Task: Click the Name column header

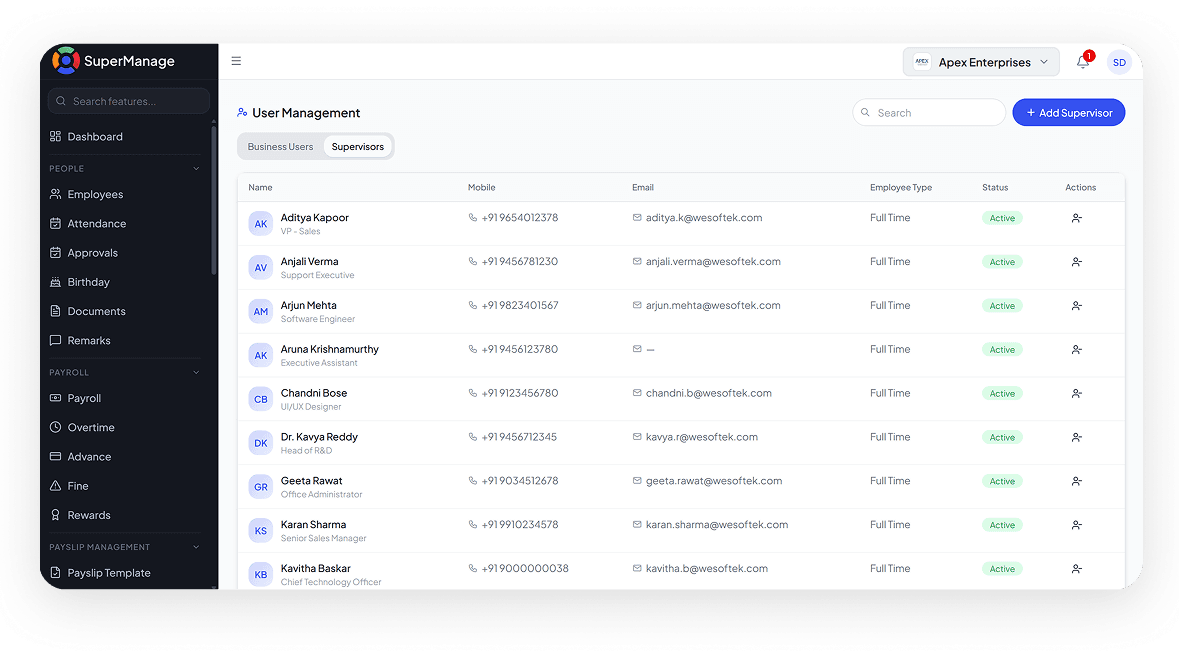Action: tap(260, 187)
